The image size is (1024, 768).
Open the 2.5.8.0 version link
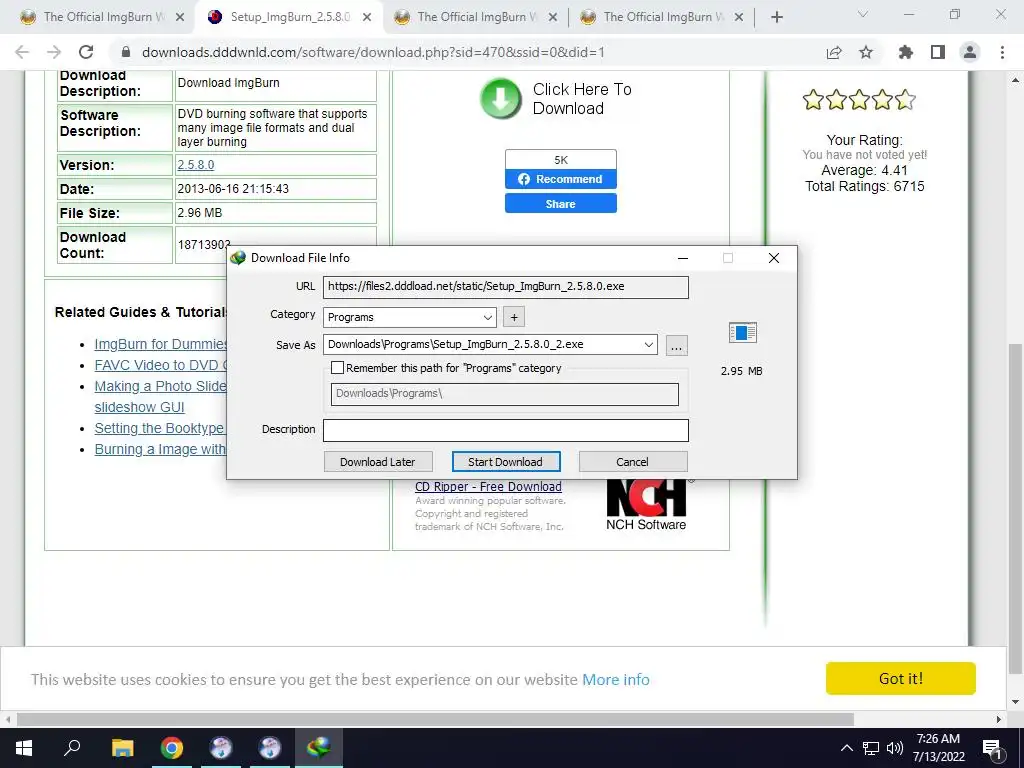(x=196, y=165)
